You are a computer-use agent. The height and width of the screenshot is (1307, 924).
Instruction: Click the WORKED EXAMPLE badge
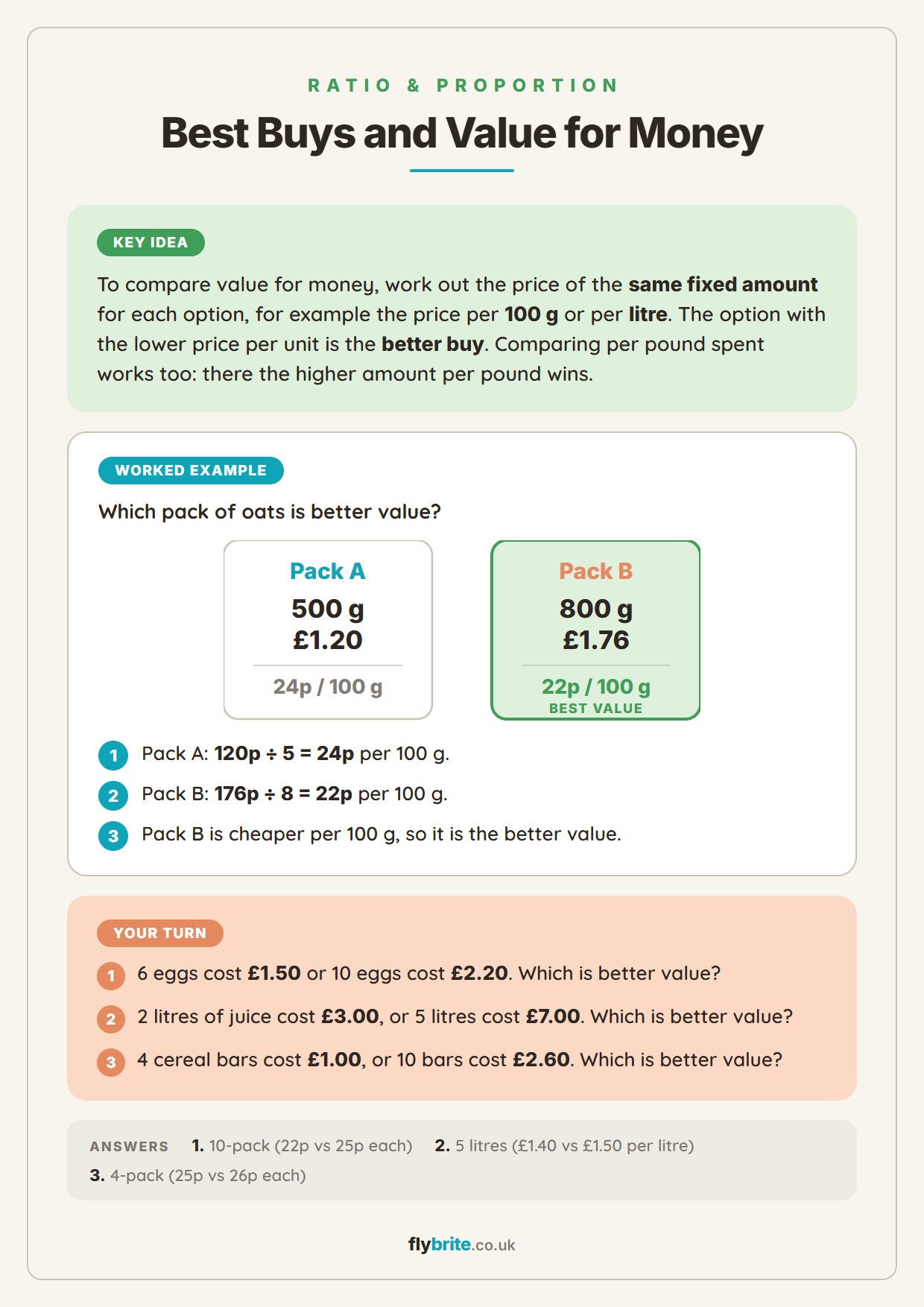(191, 470)
